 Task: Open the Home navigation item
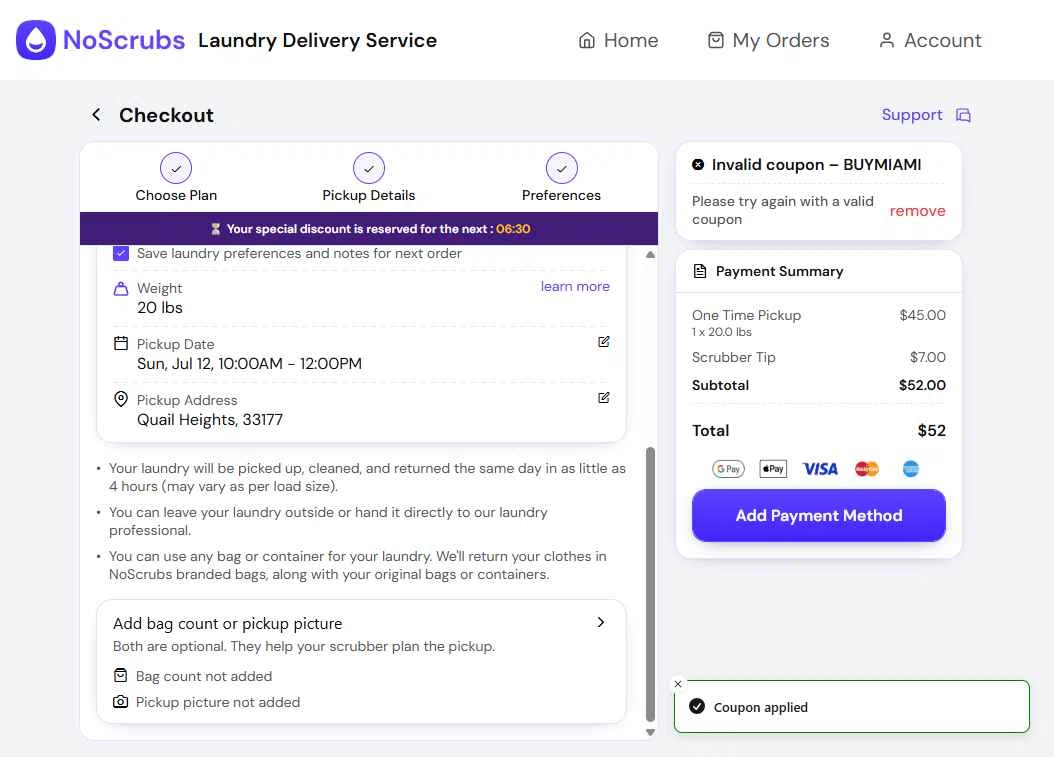[x=618, y=40]
